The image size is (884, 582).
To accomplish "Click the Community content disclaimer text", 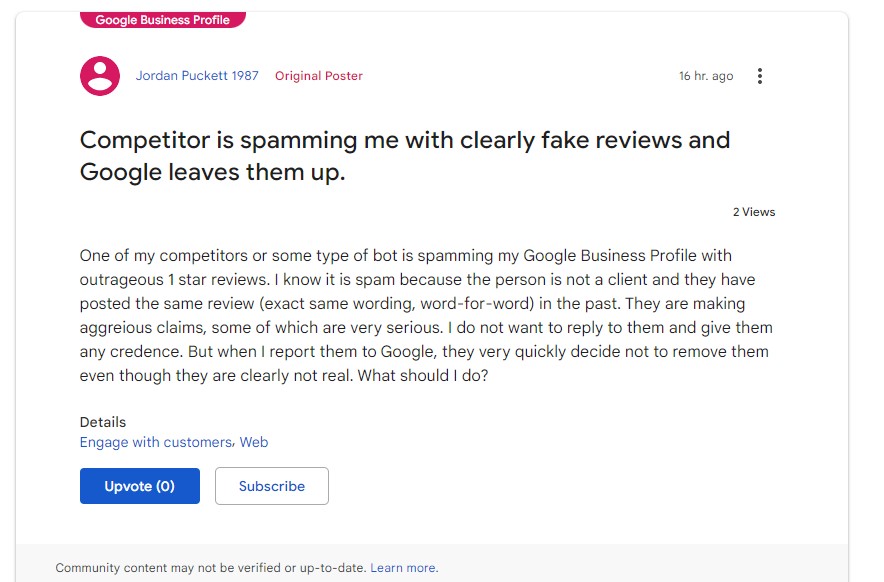I will (210, 568).
